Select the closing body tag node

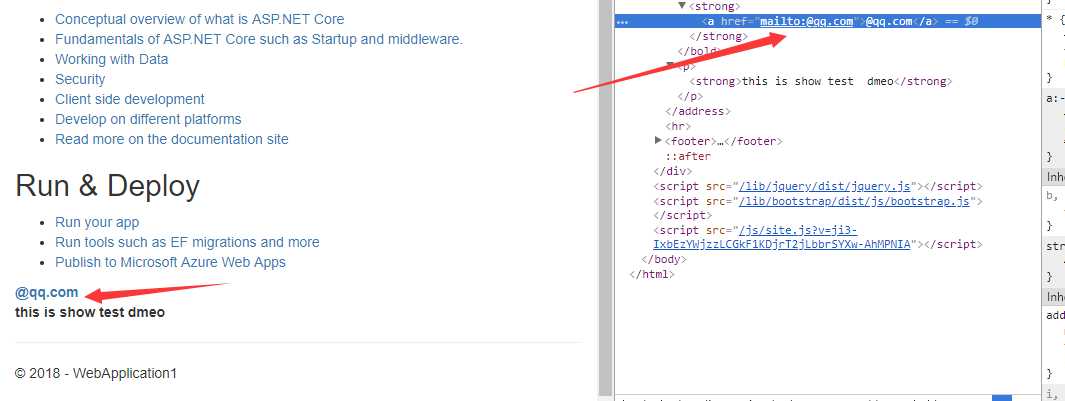(x=664, y=260)
